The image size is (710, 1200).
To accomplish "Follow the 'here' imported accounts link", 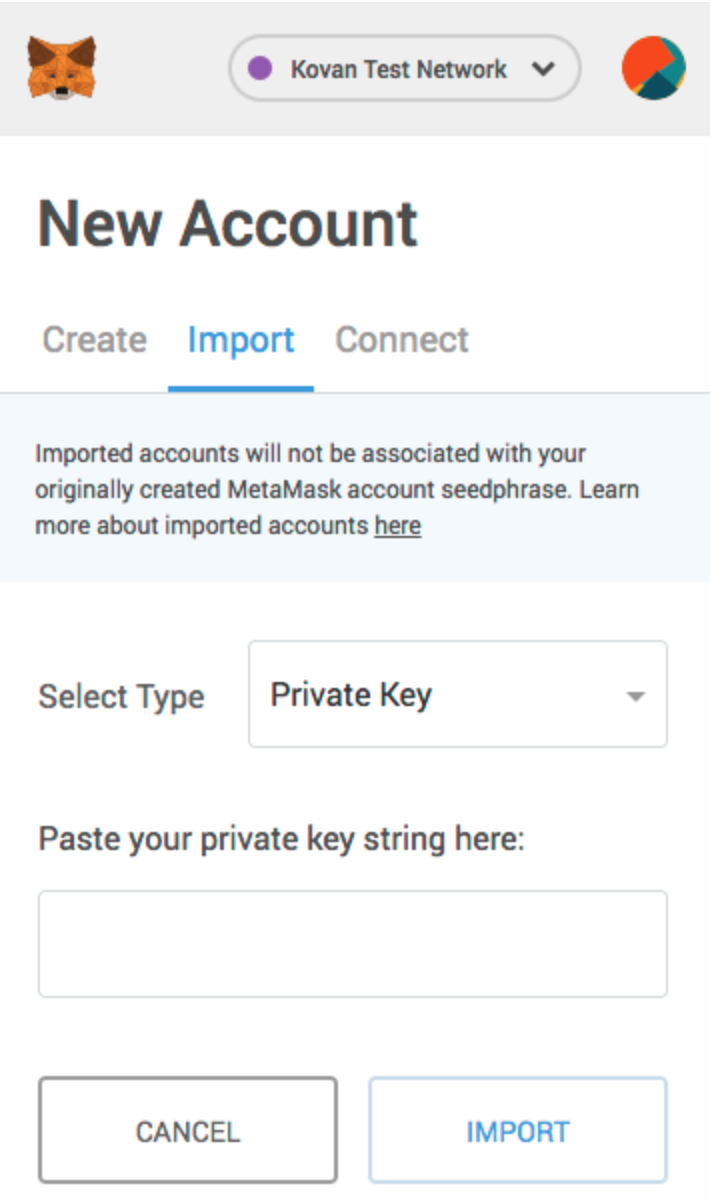I will click(x=397, y=526).
